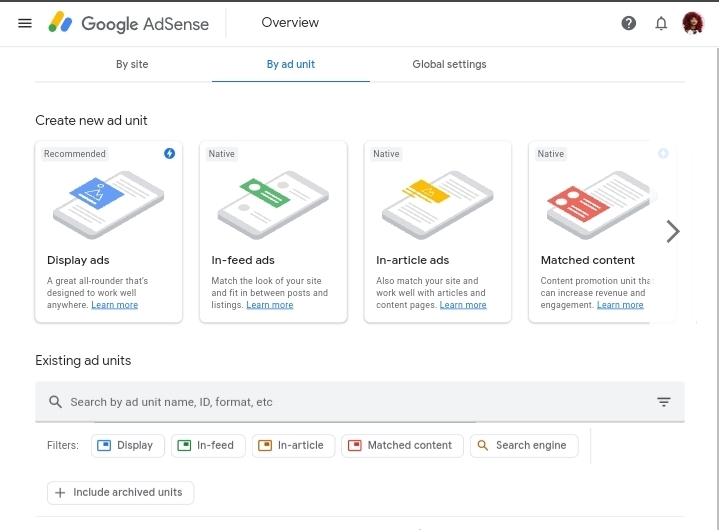
Task: Open Learn more link for Display ads
Action: (x=115, y=305)
